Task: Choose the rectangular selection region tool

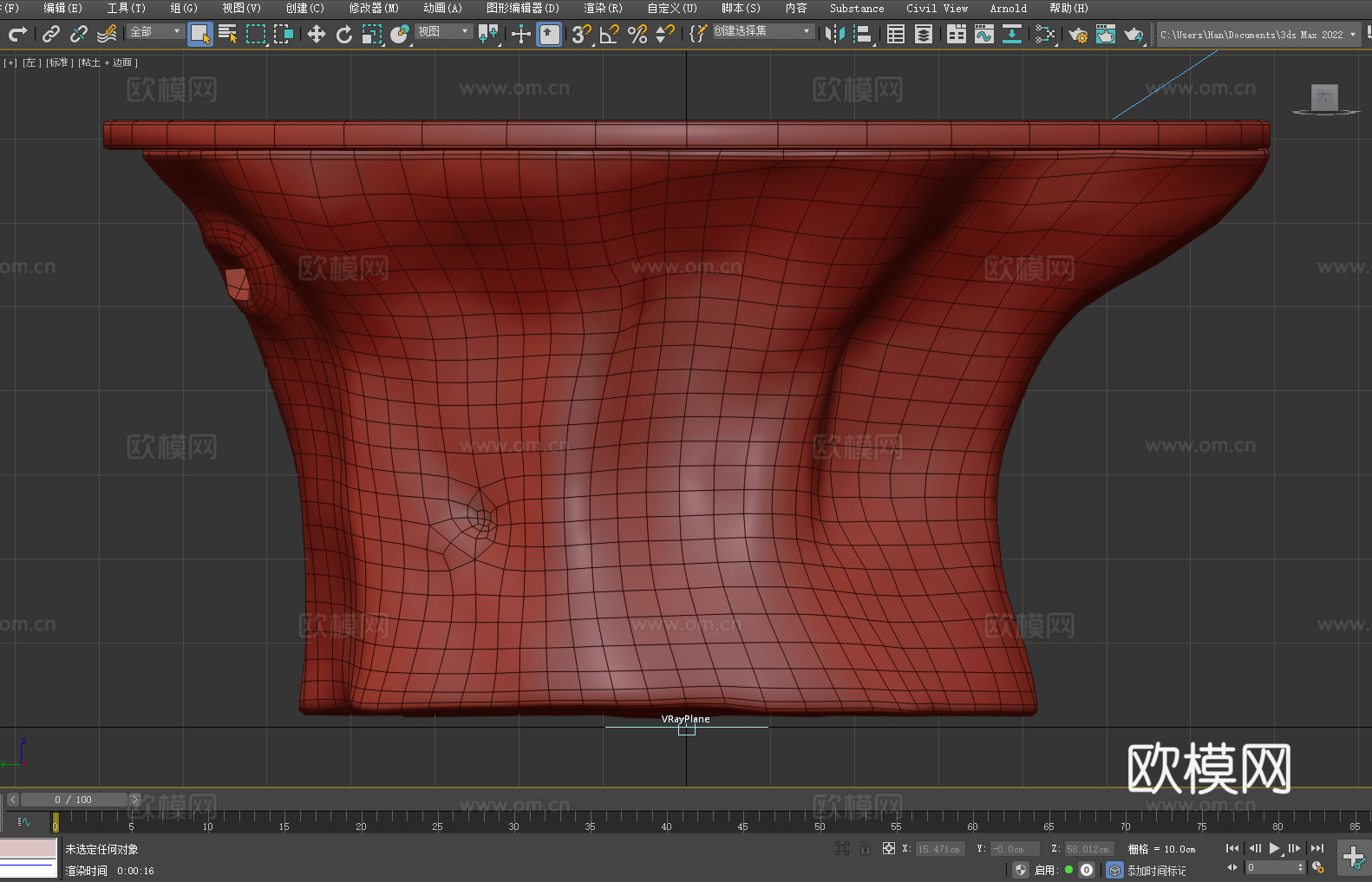Action: click(256, 34)
